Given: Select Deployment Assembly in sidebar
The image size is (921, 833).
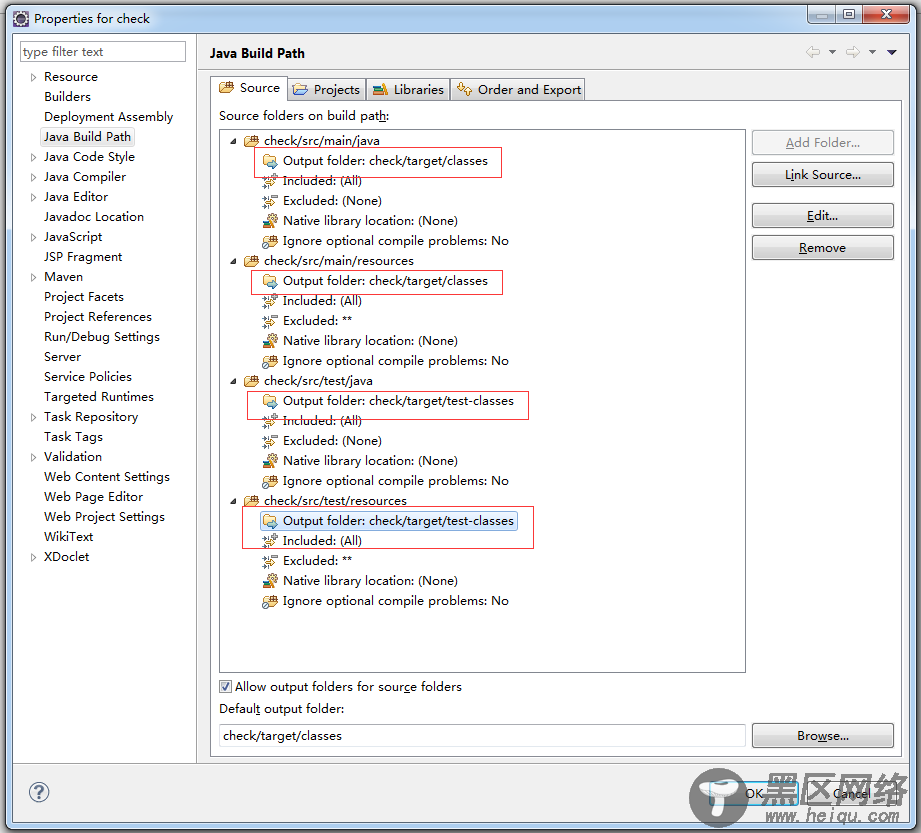Looking at the screenshot, I should pyautogui.click(x=109, y=117).
